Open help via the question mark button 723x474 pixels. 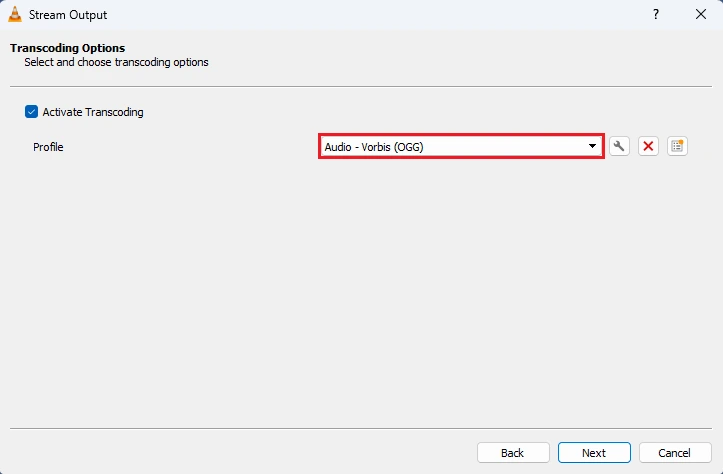[656, 14]
